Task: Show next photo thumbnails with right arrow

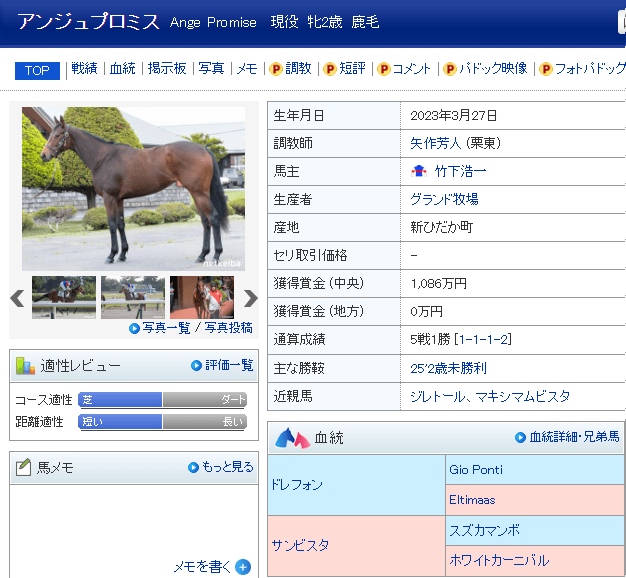Action: 251,298
